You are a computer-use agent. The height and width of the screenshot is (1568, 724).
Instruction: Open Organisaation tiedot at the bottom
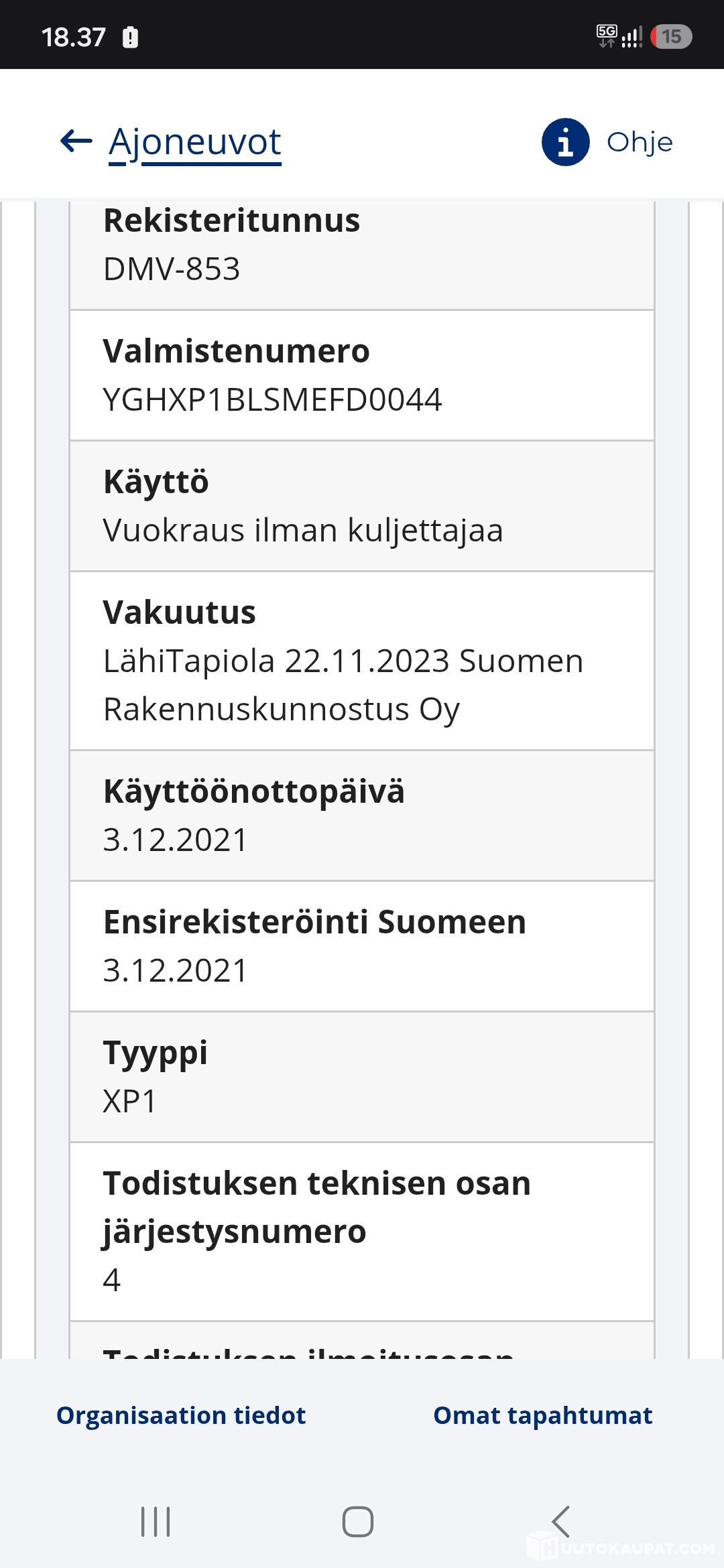pyautogui.click(x=181, y=1415)
